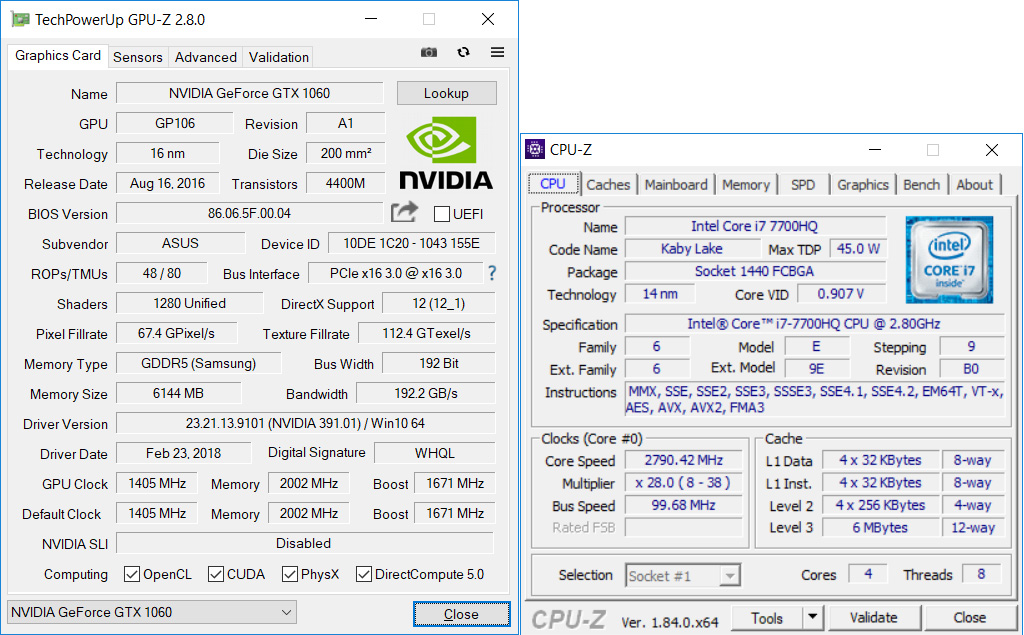Viewport: 1024px width, 635px height.
Task: Open the Memory tab in CPU-Z
Action: click(x=746, y=185)
